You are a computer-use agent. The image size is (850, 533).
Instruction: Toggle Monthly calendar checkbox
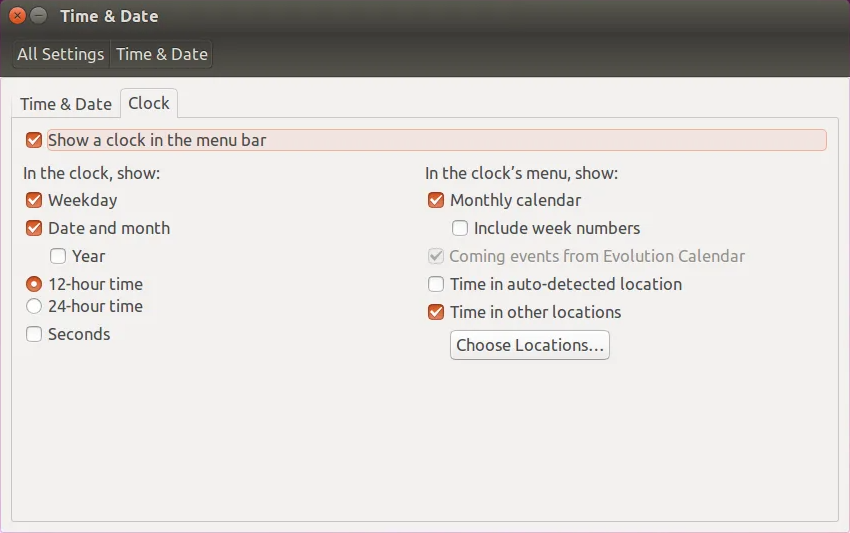pyautogui.click(x=436, y=200)
